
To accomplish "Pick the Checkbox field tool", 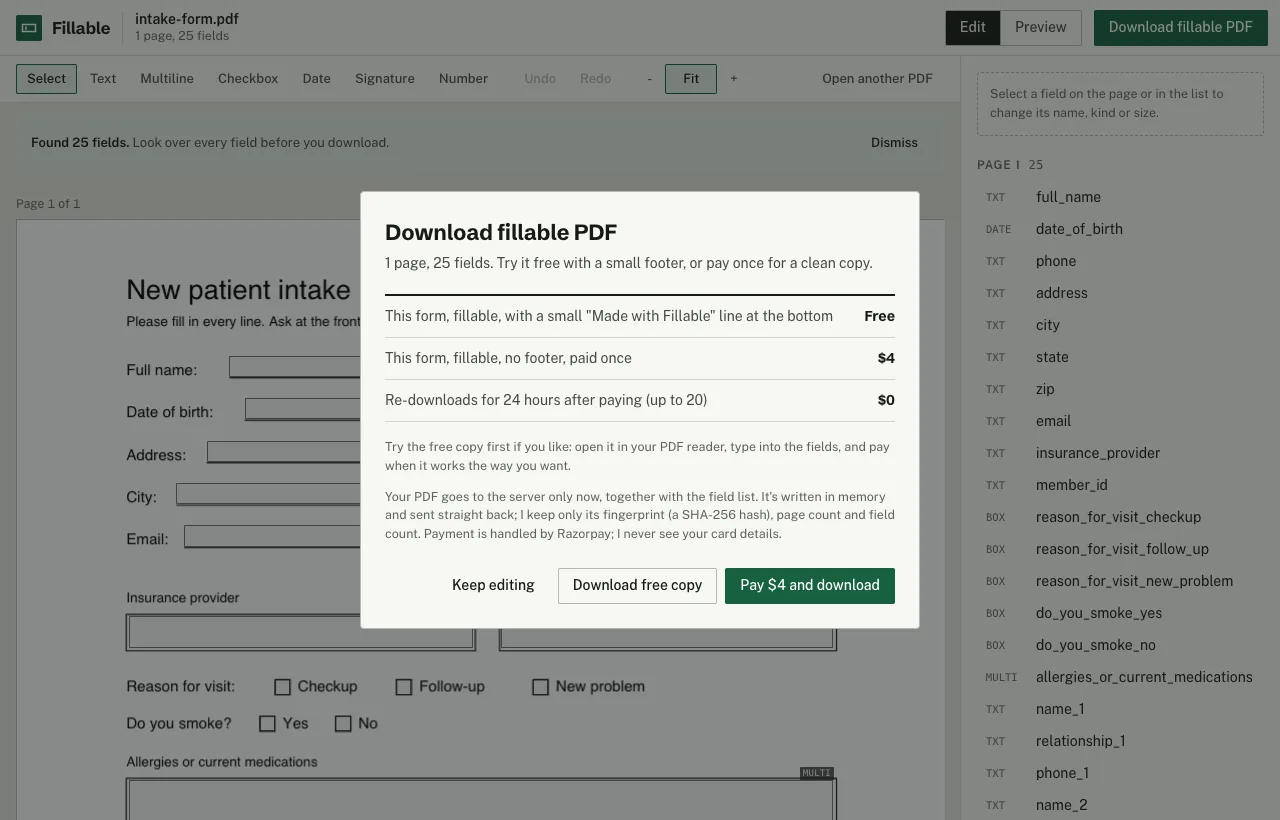I will pos(248,79).
